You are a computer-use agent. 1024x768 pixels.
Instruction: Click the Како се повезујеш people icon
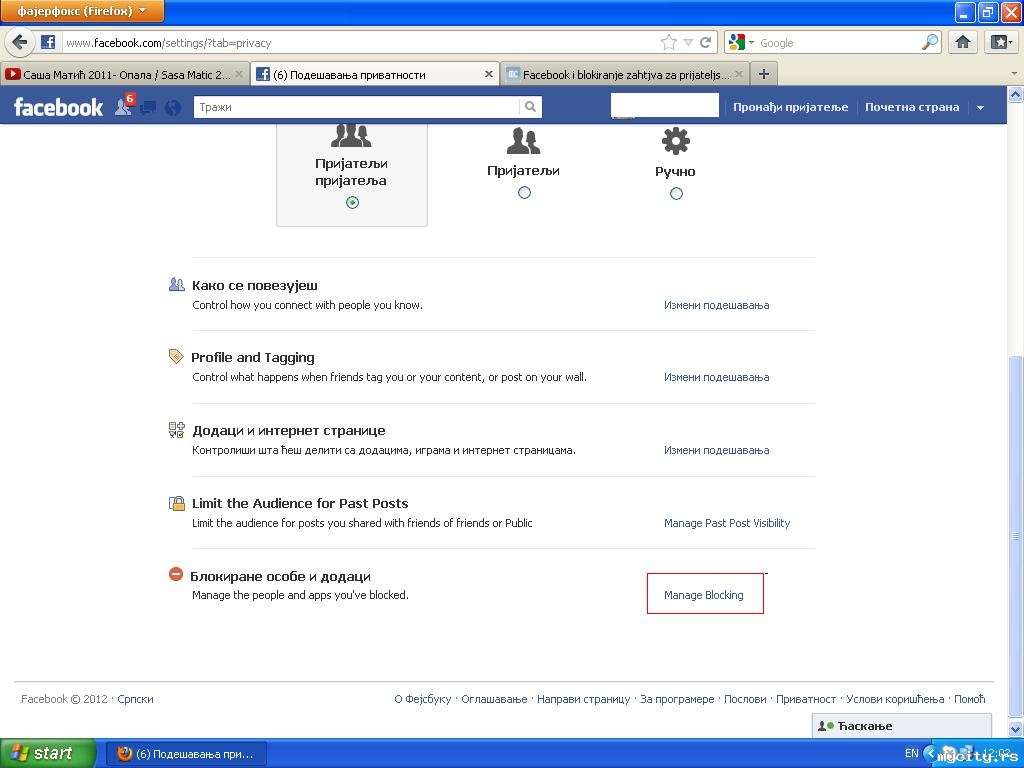(x=176, y=284)
